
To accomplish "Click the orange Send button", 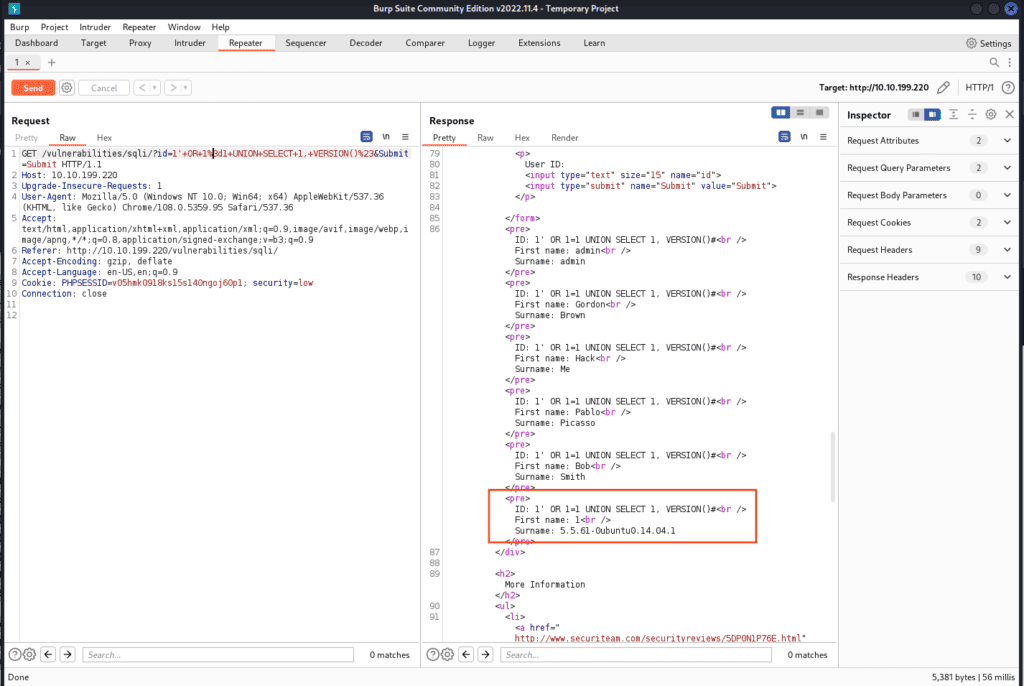I will (x=33, y=88).
